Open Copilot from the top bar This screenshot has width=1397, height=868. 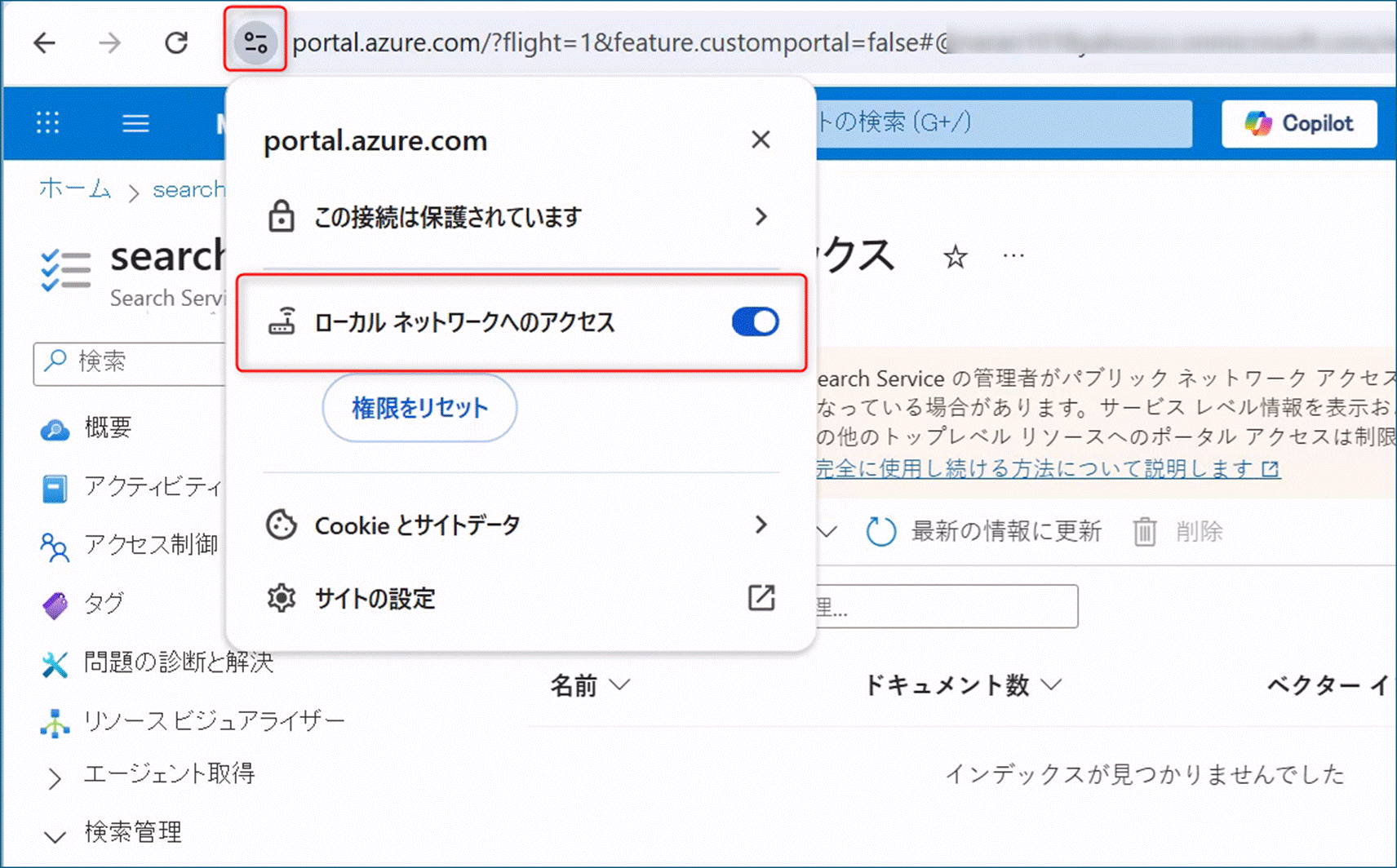(x=1297, y=123)
